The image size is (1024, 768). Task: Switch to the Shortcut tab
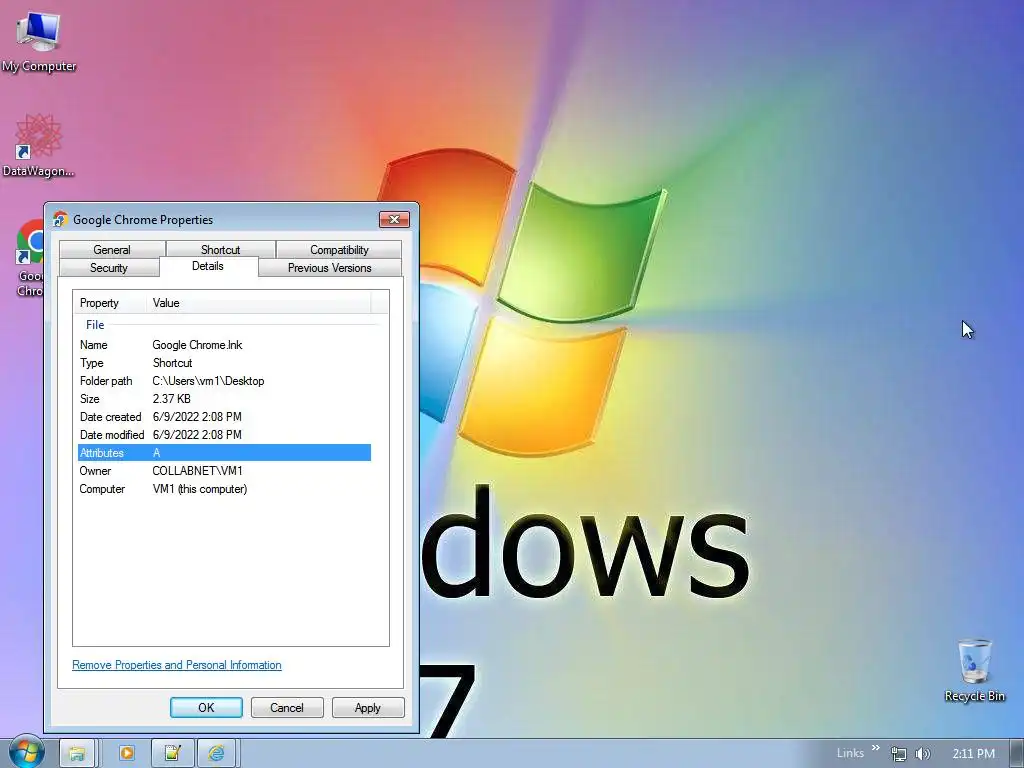point(220,249)
